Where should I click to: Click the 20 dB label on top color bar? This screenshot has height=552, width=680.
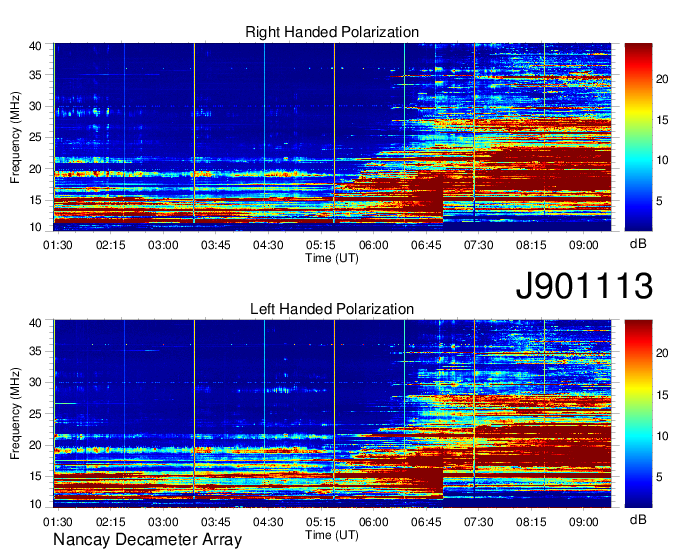pyautogui.click(x=662, y=79)
